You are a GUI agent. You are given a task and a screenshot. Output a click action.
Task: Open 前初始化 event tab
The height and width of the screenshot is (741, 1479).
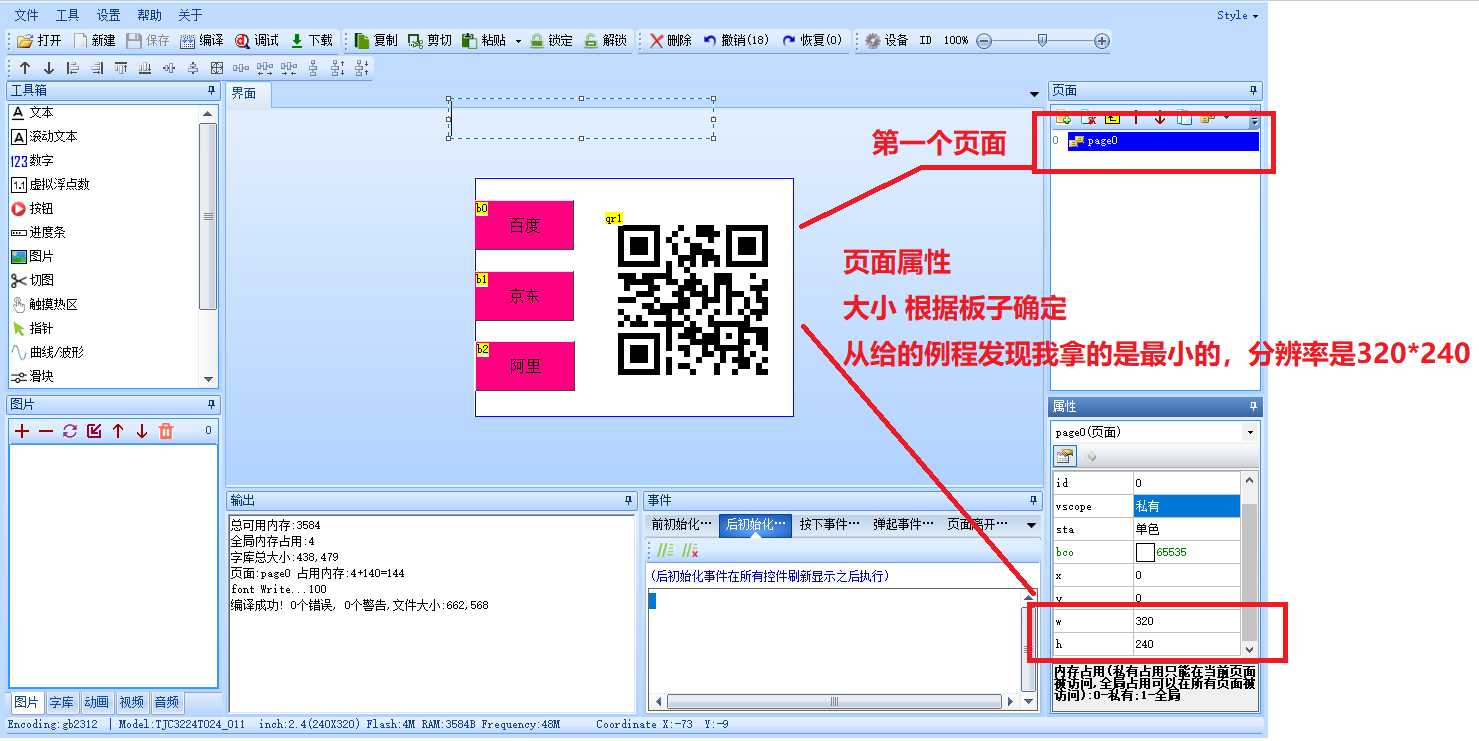coord(681,524)
